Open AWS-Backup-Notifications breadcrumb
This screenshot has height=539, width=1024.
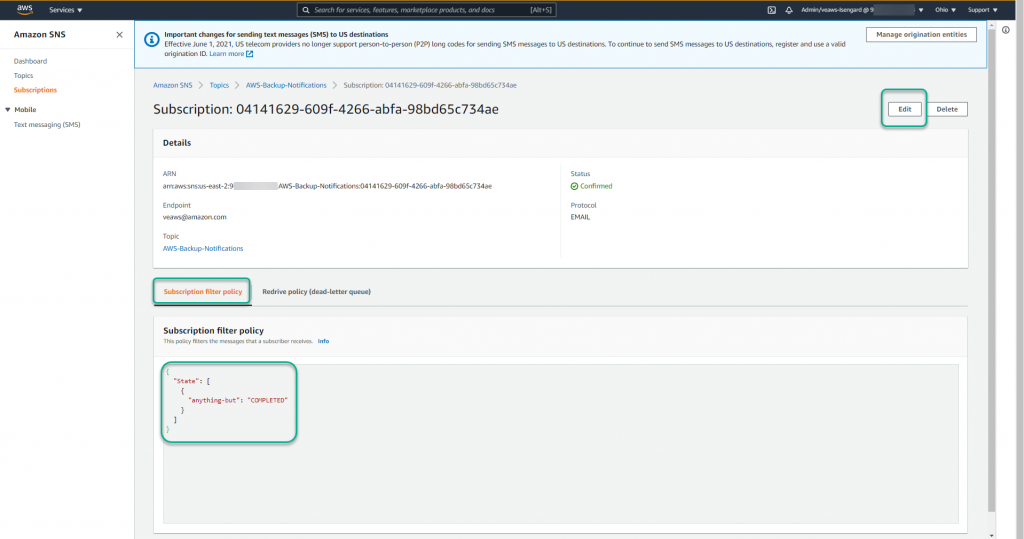click(286, 85)
